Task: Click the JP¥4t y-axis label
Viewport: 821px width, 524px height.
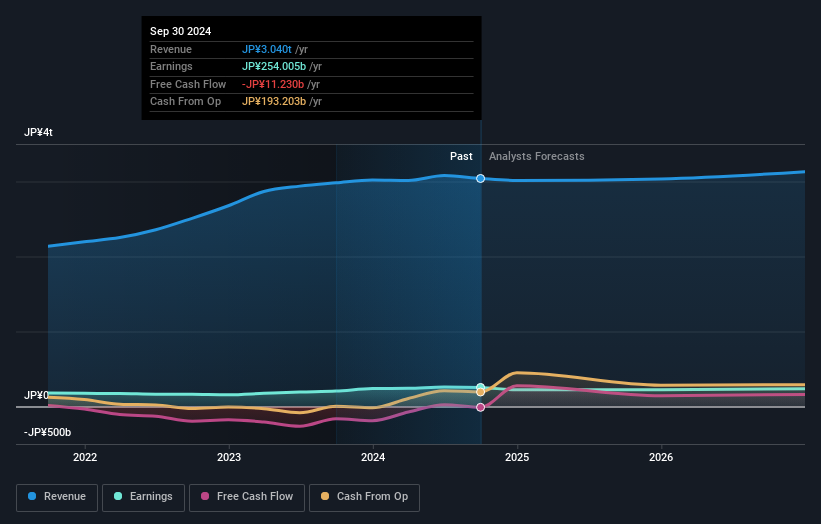Action: point(38,132)
